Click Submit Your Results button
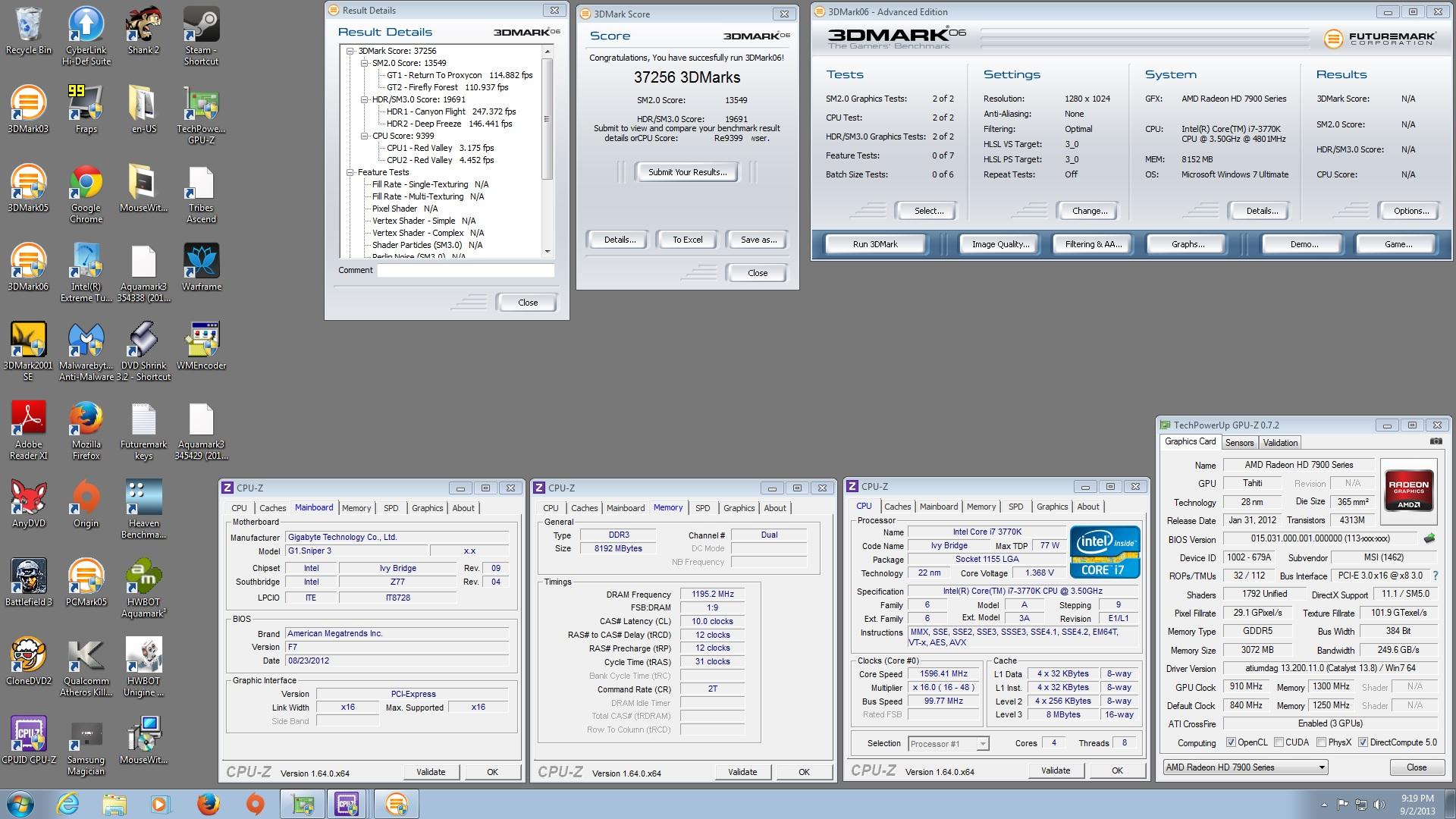Image resolution: width=1456 pixels, height=819 pixels. [687, 172]
